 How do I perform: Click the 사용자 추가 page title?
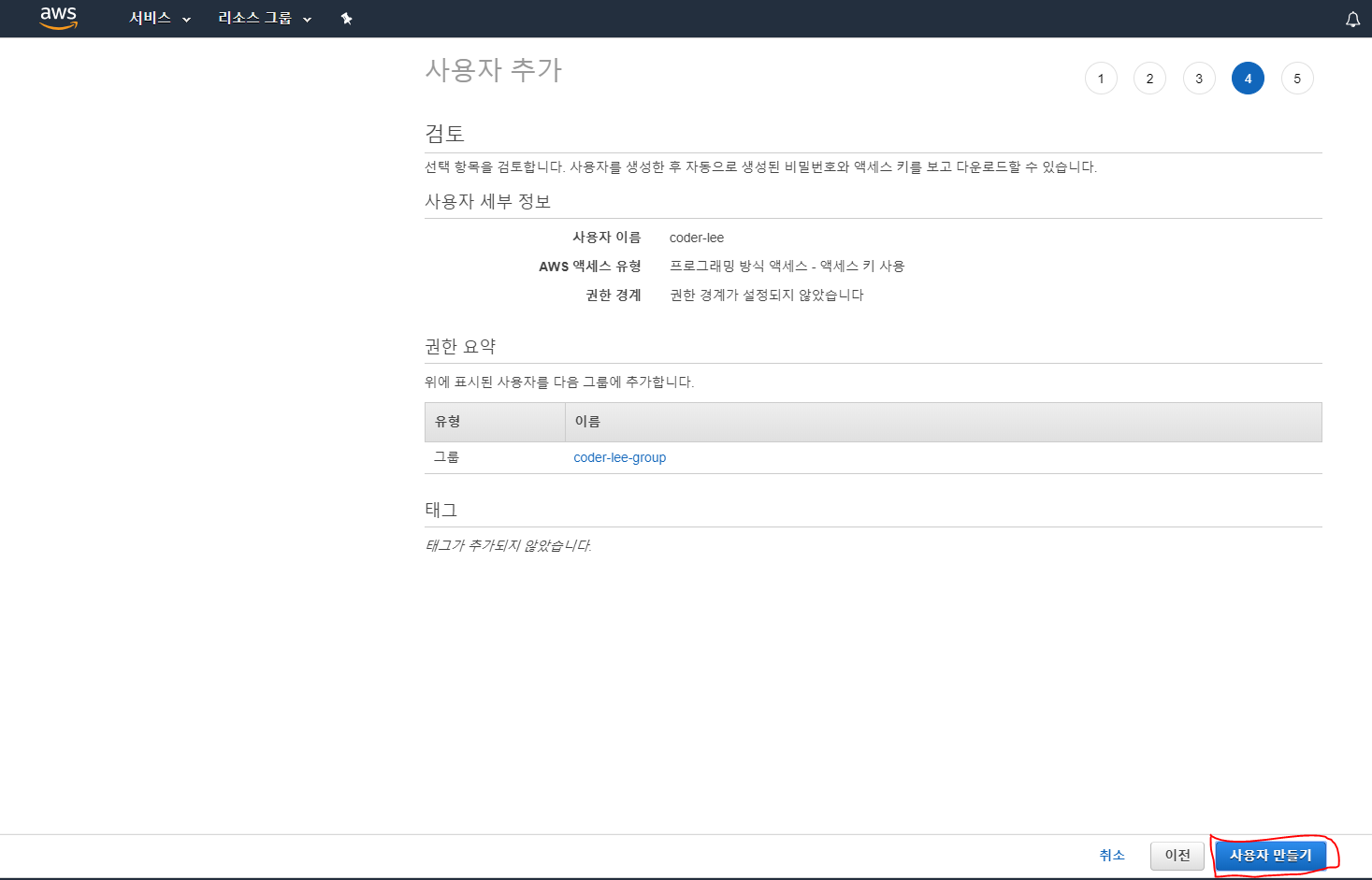494,70
